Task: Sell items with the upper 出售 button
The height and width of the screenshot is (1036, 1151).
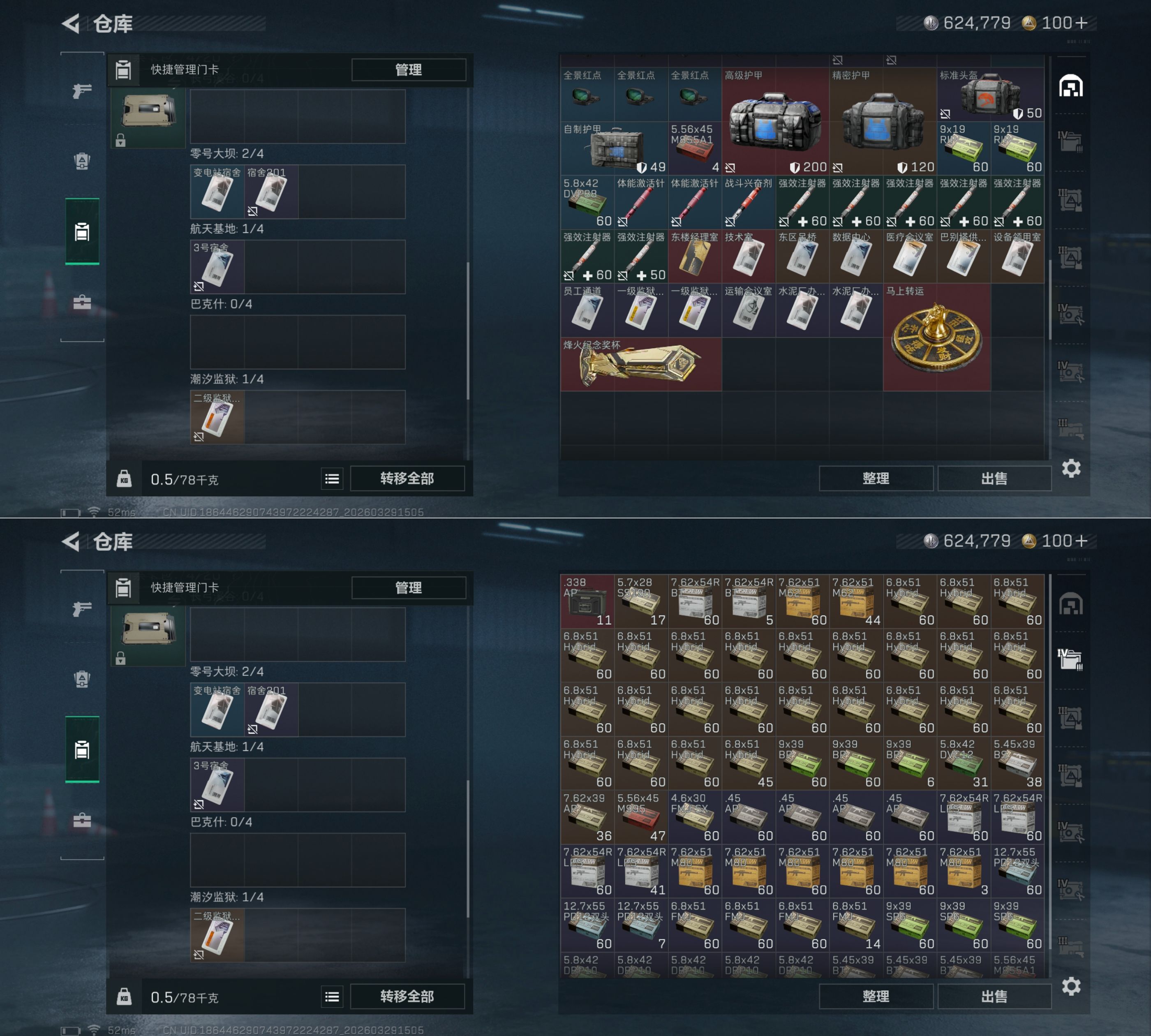Action: click(x=994, y=478)
